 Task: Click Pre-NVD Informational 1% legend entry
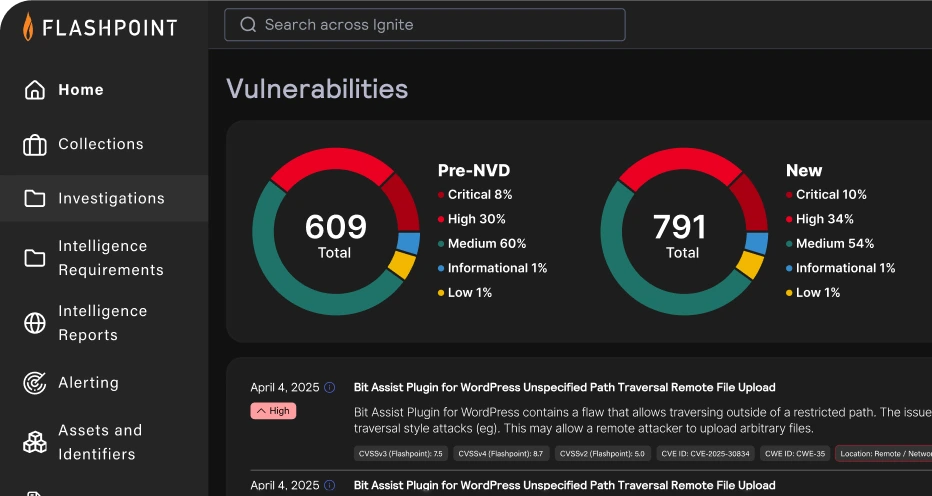[492, 268]
